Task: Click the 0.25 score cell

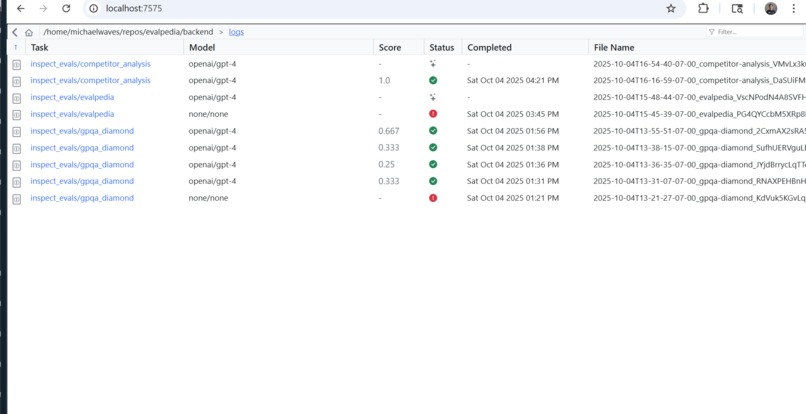Action: 387,165
